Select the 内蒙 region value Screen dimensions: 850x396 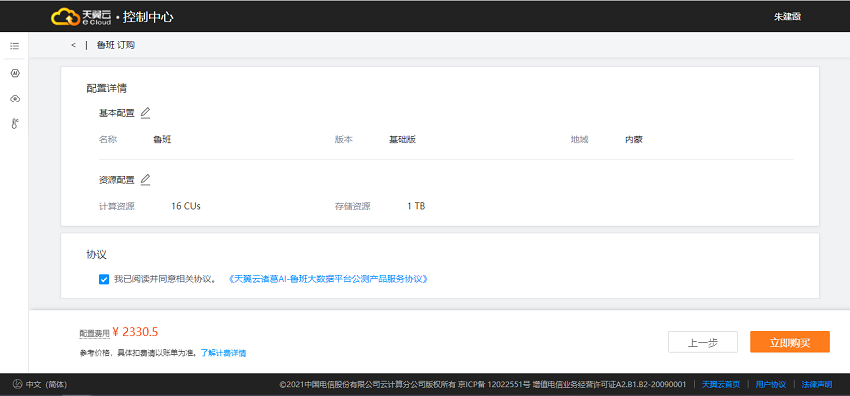(x=634, y=139)
